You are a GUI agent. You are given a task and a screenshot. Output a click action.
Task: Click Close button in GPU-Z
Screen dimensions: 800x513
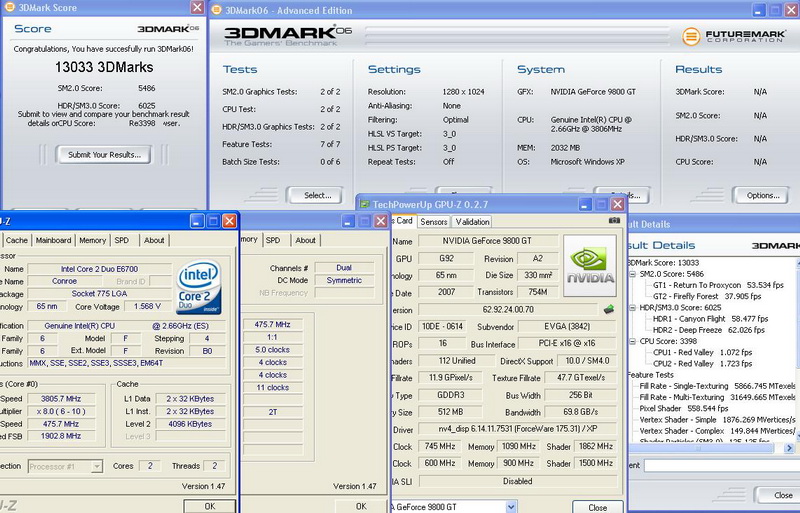coord(597,507)
